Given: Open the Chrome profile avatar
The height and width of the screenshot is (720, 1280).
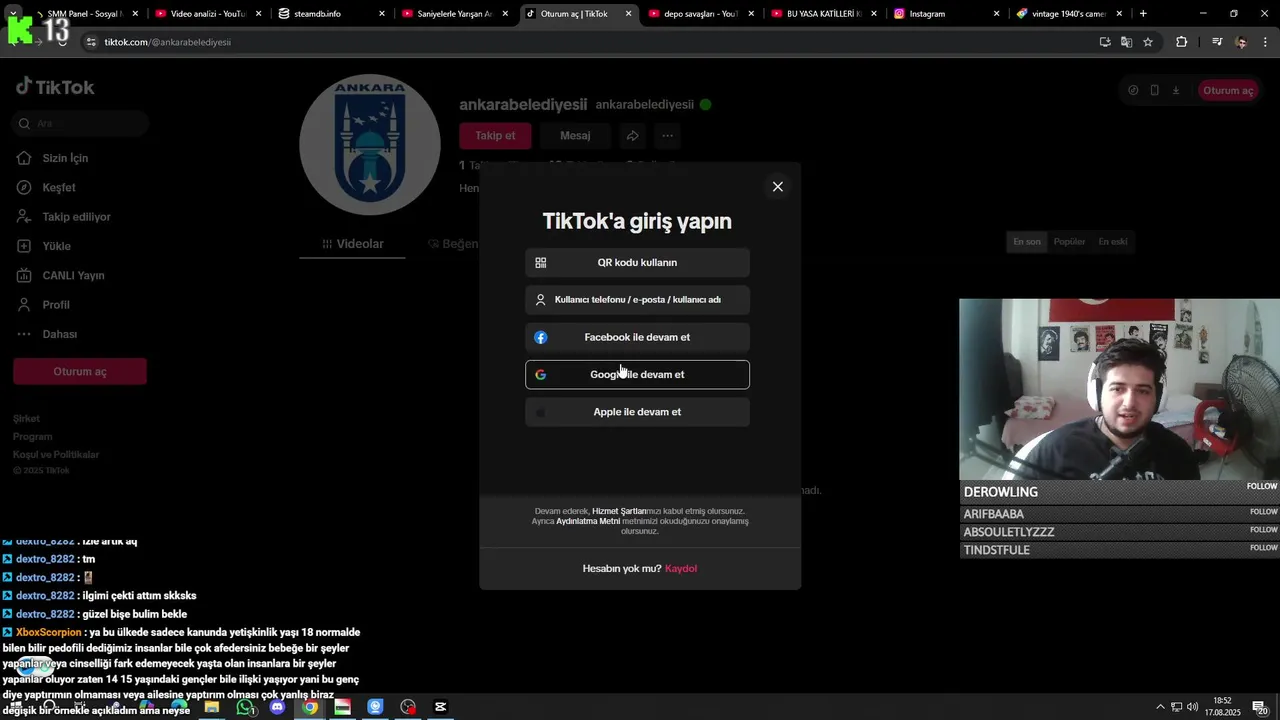Looking at the screenshot, I should [1241, 42].
